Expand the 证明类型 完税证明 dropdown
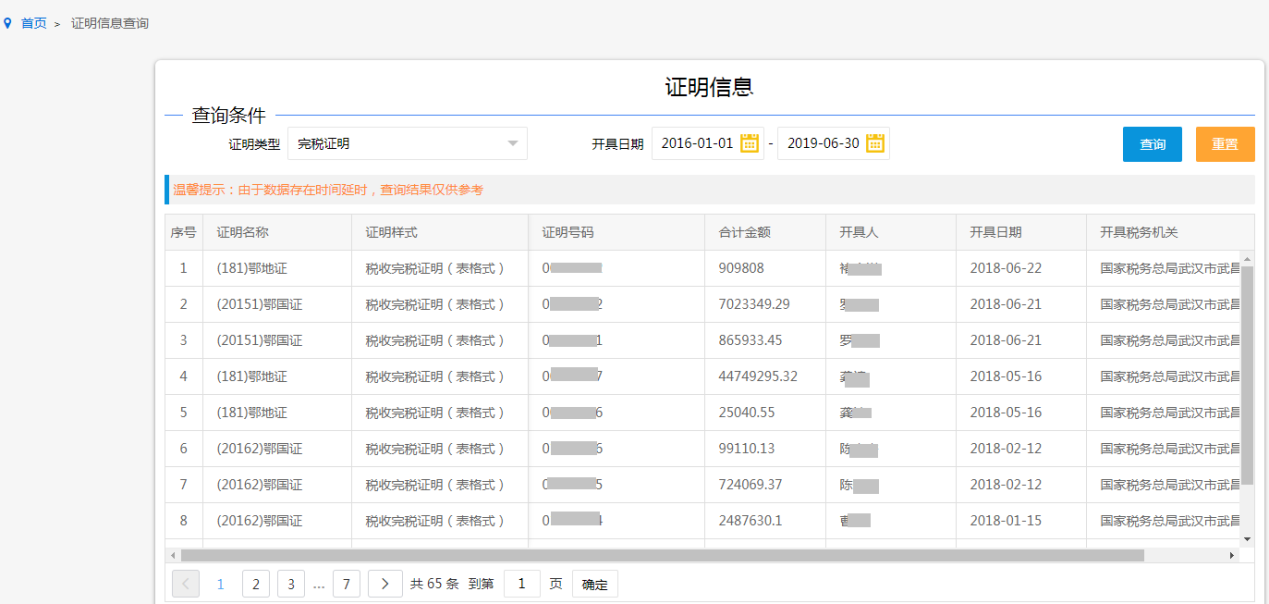The width and height of the screenshot is (1269, 604). point(407,143)
